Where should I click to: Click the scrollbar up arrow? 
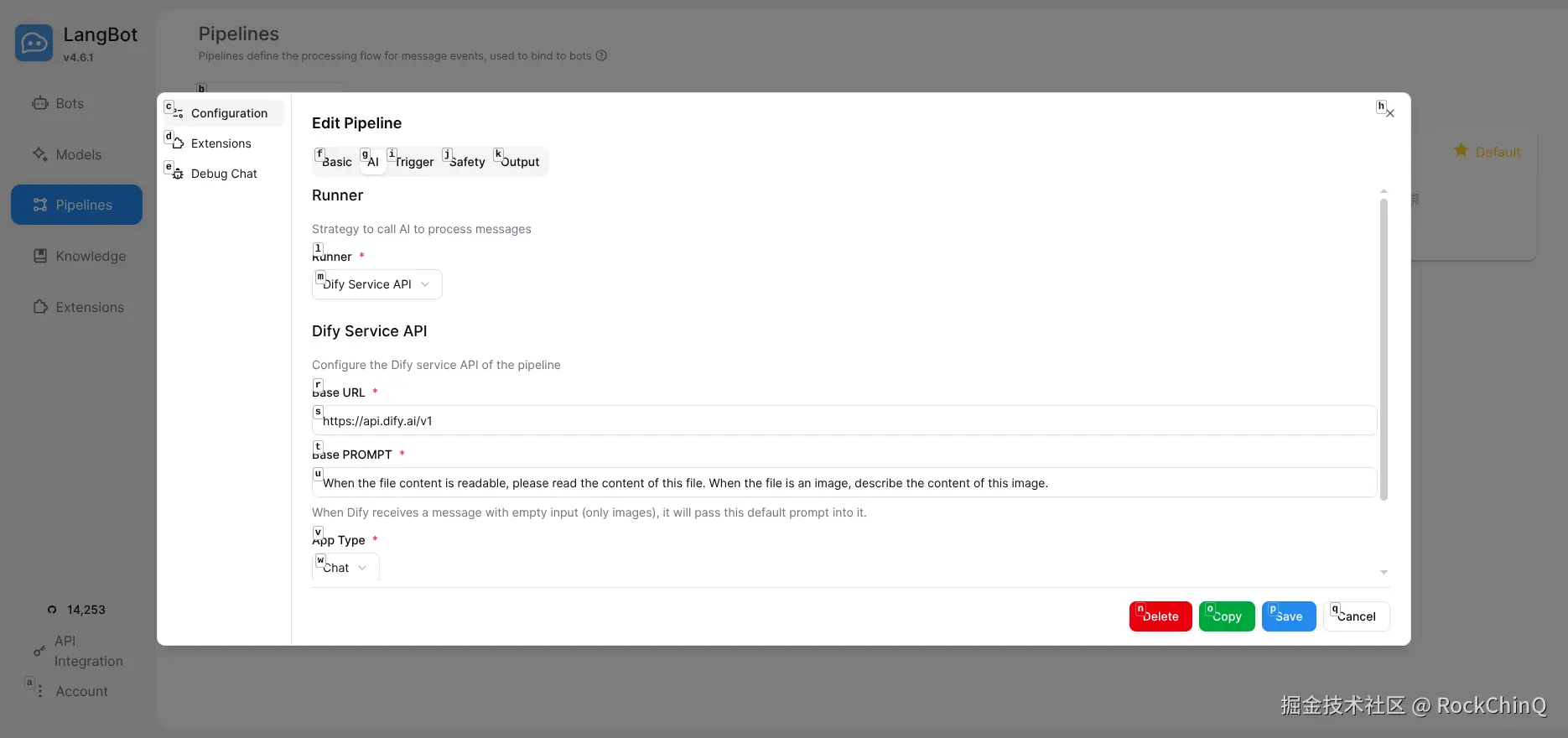1384,191
